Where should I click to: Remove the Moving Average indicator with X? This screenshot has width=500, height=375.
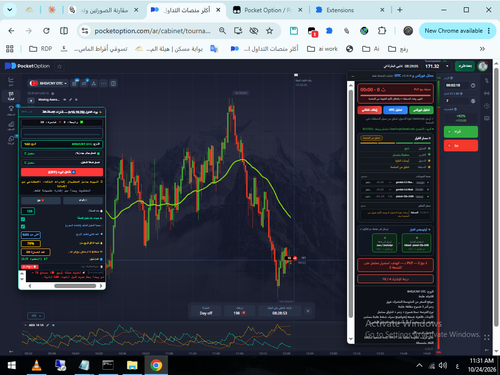coord(76,100)
